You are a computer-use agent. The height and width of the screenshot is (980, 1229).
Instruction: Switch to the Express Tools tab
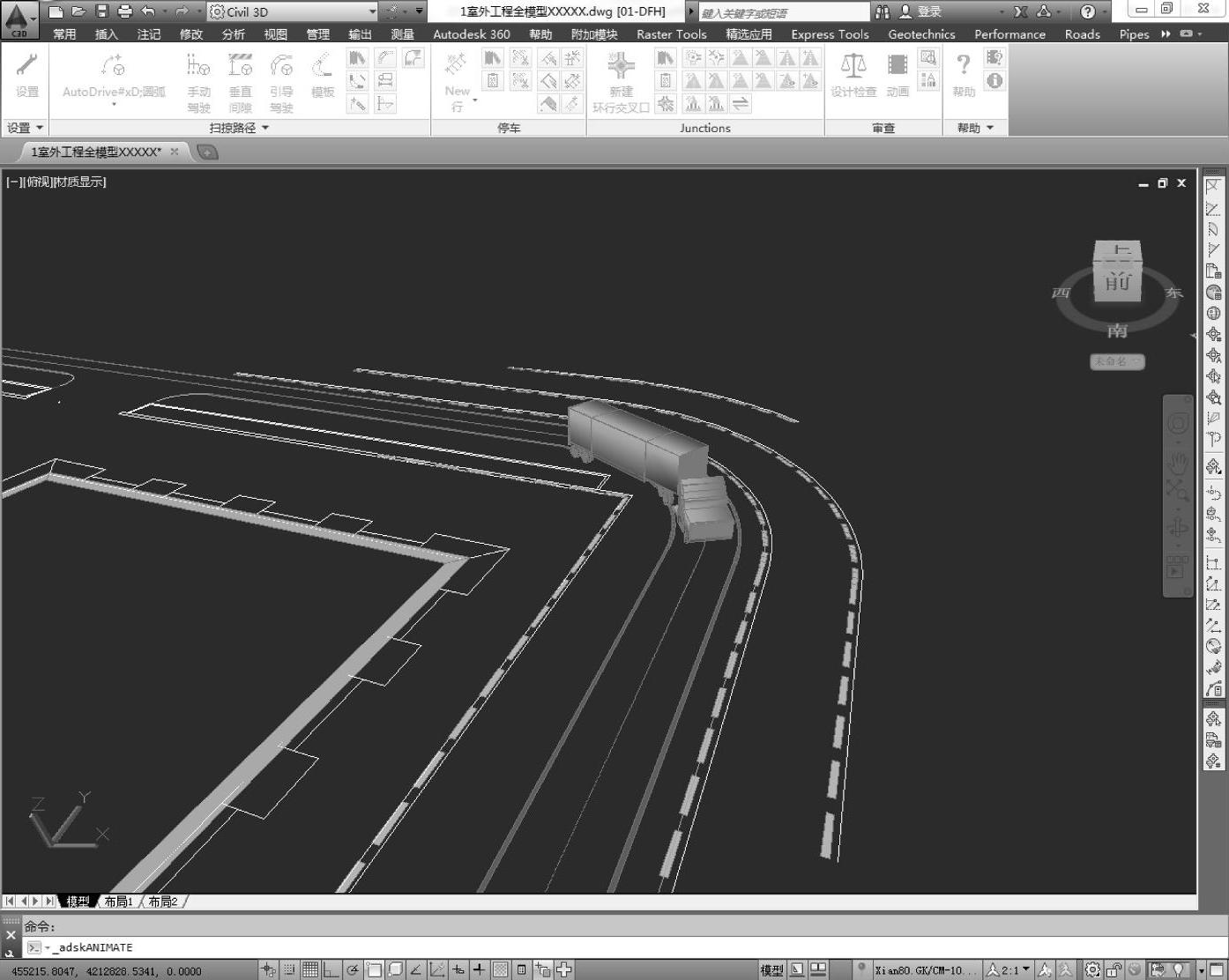[x=830, y=34]
